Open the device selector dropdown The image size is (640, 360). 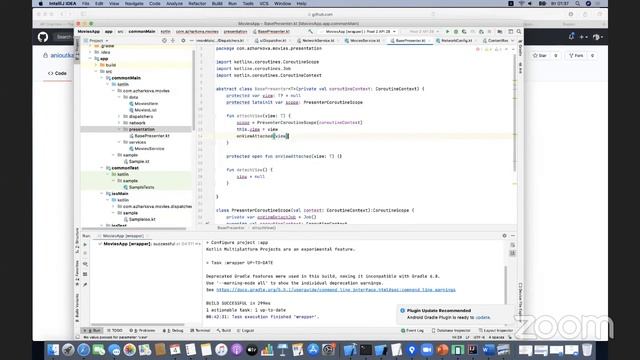click(423, 31)
